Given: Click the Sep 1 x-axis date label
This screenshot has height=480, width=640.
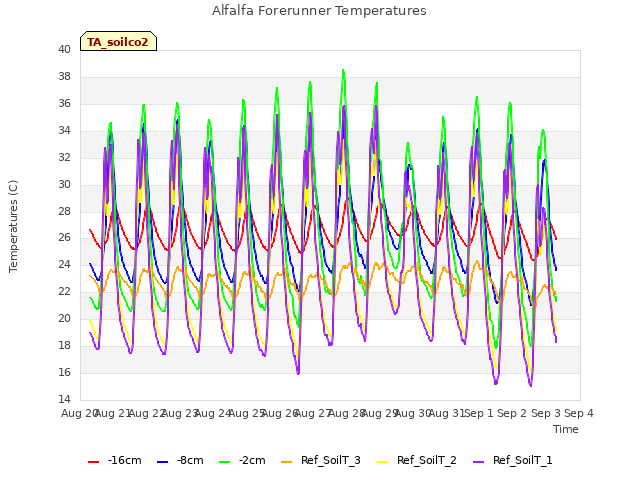Looking at the screenshot, I should pos(479,413).
